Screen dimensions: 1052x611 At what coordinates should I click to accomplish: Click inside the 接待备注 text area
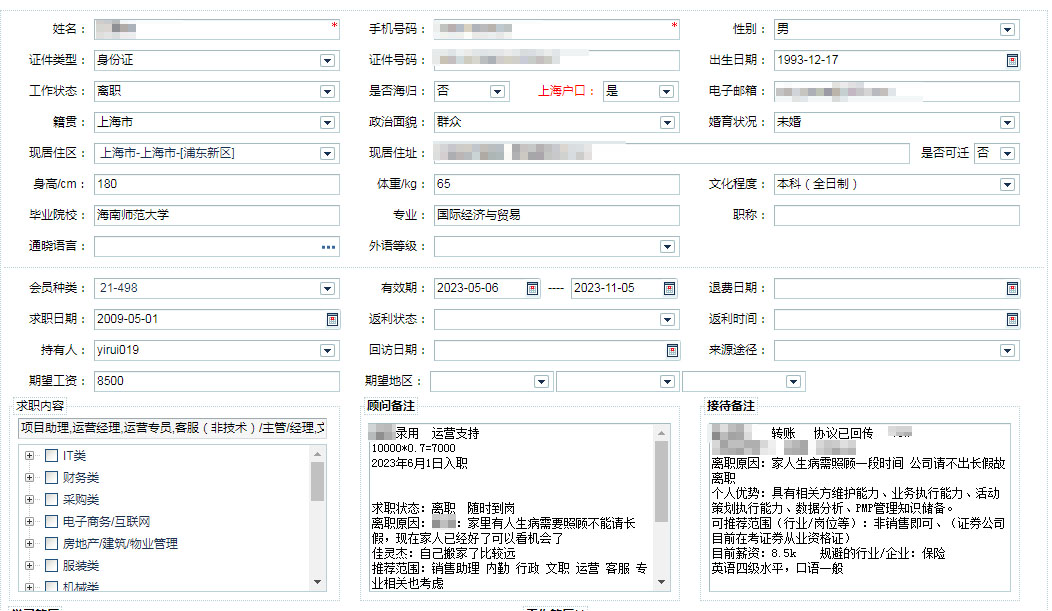point(859,508)
